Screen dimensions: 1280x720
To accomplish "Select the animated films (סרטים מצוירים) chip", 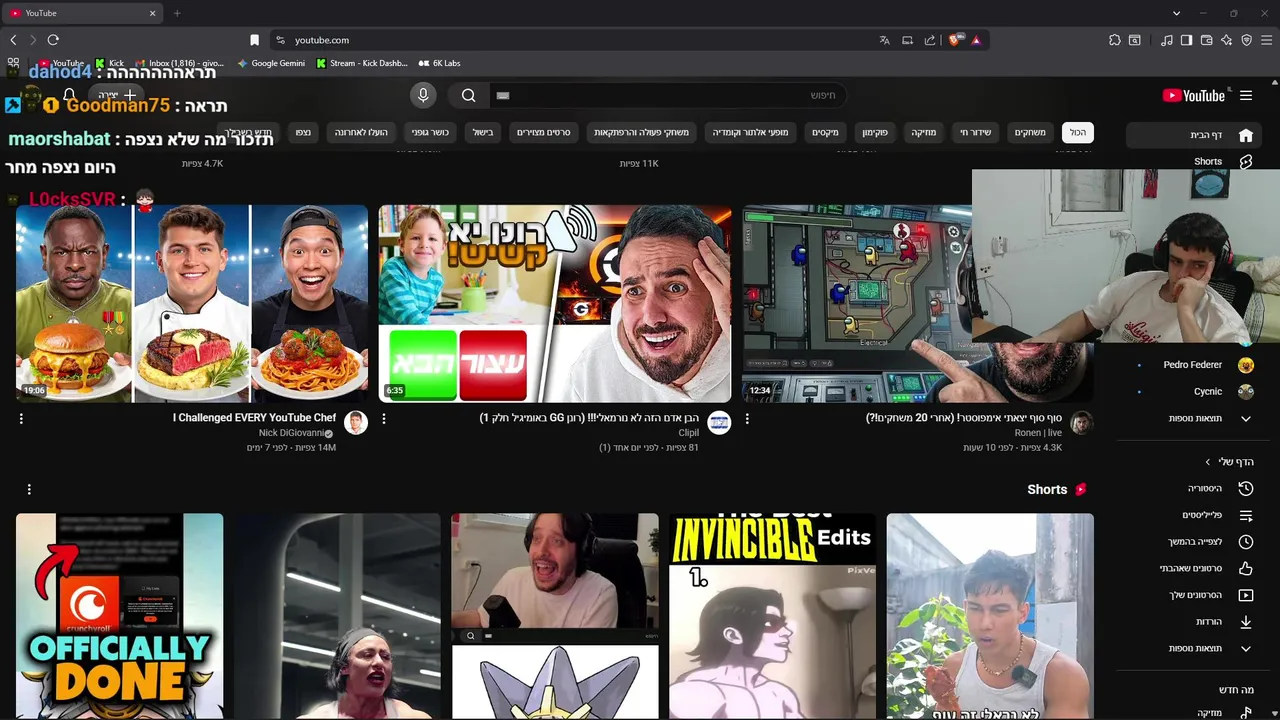I will pyautogui.click(x=543, y=132).
